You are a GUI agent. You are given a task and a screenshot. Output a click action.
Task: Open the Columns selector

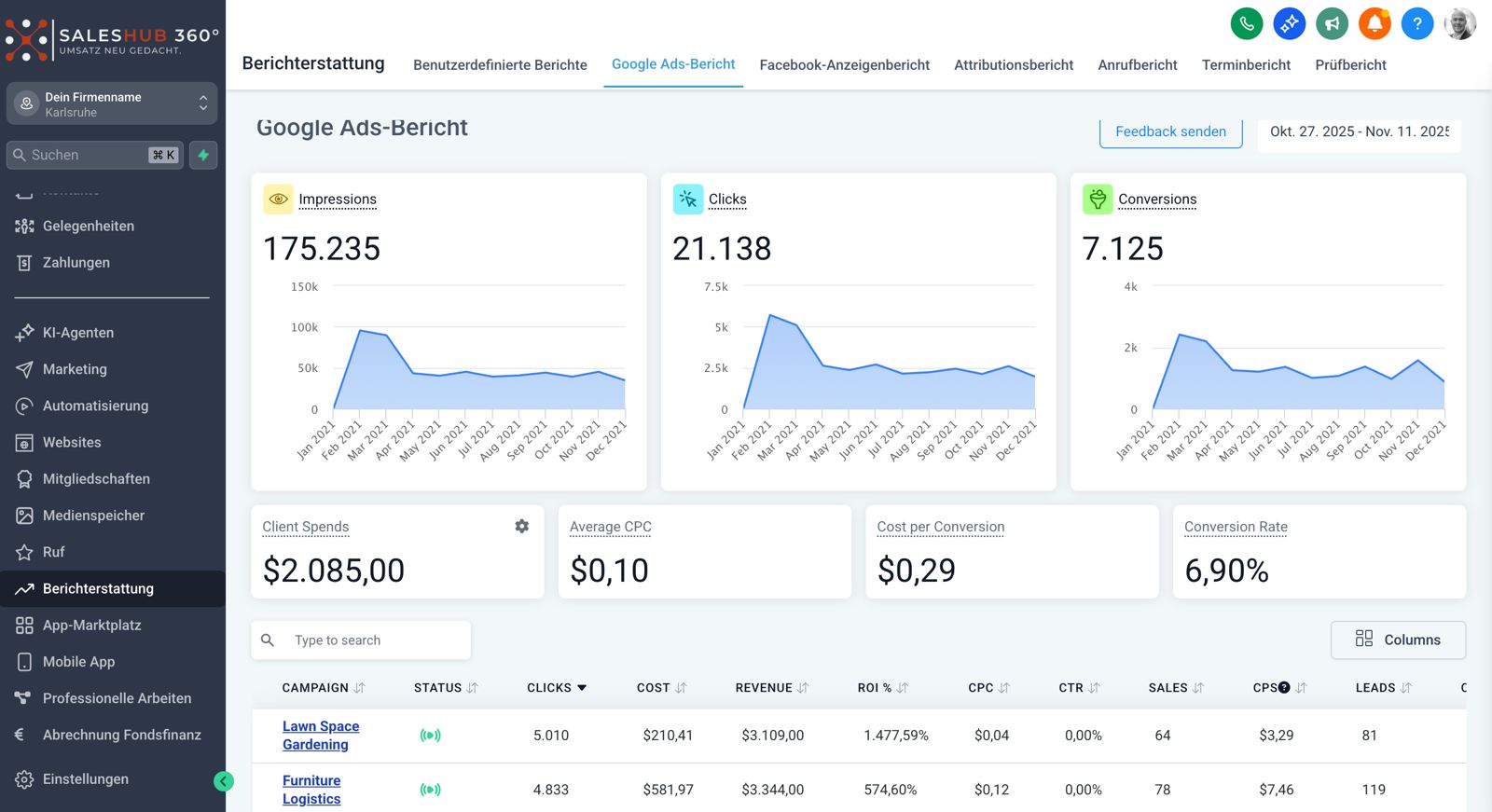(x=1397, y=640)
